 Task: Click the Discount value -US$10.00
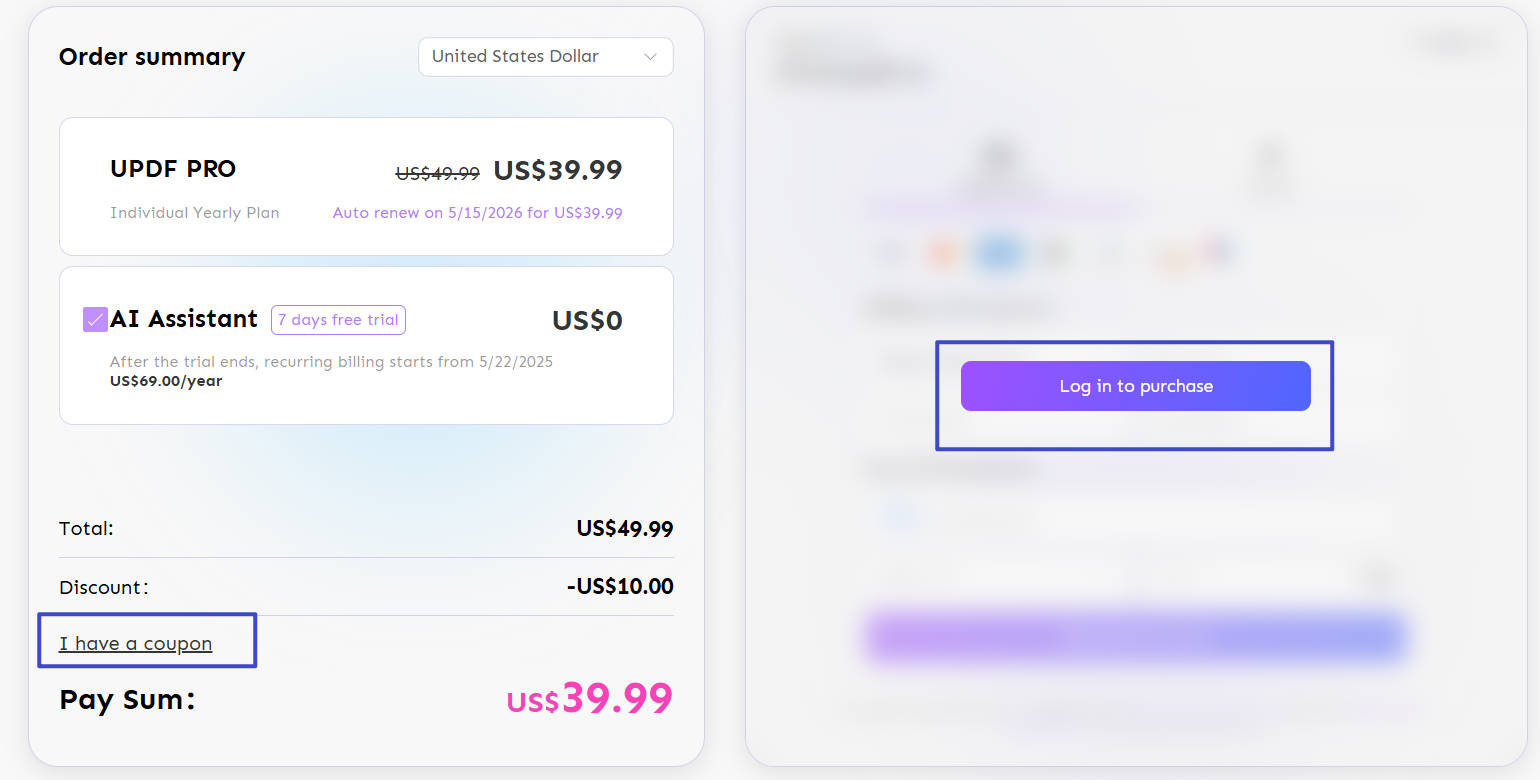pyautogui.click(x=619, y=587)
